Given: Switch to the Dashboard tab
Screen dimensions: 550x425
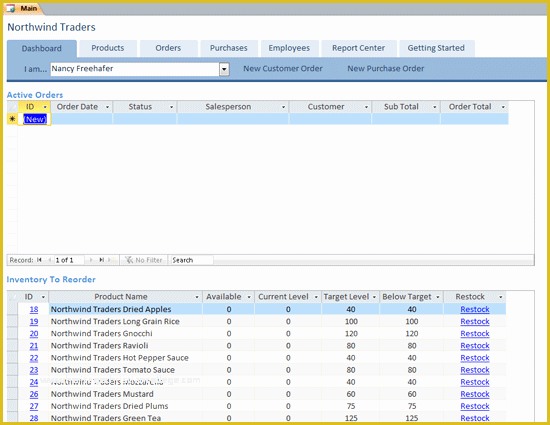Looking at the screenshot, I should [42, 48].
